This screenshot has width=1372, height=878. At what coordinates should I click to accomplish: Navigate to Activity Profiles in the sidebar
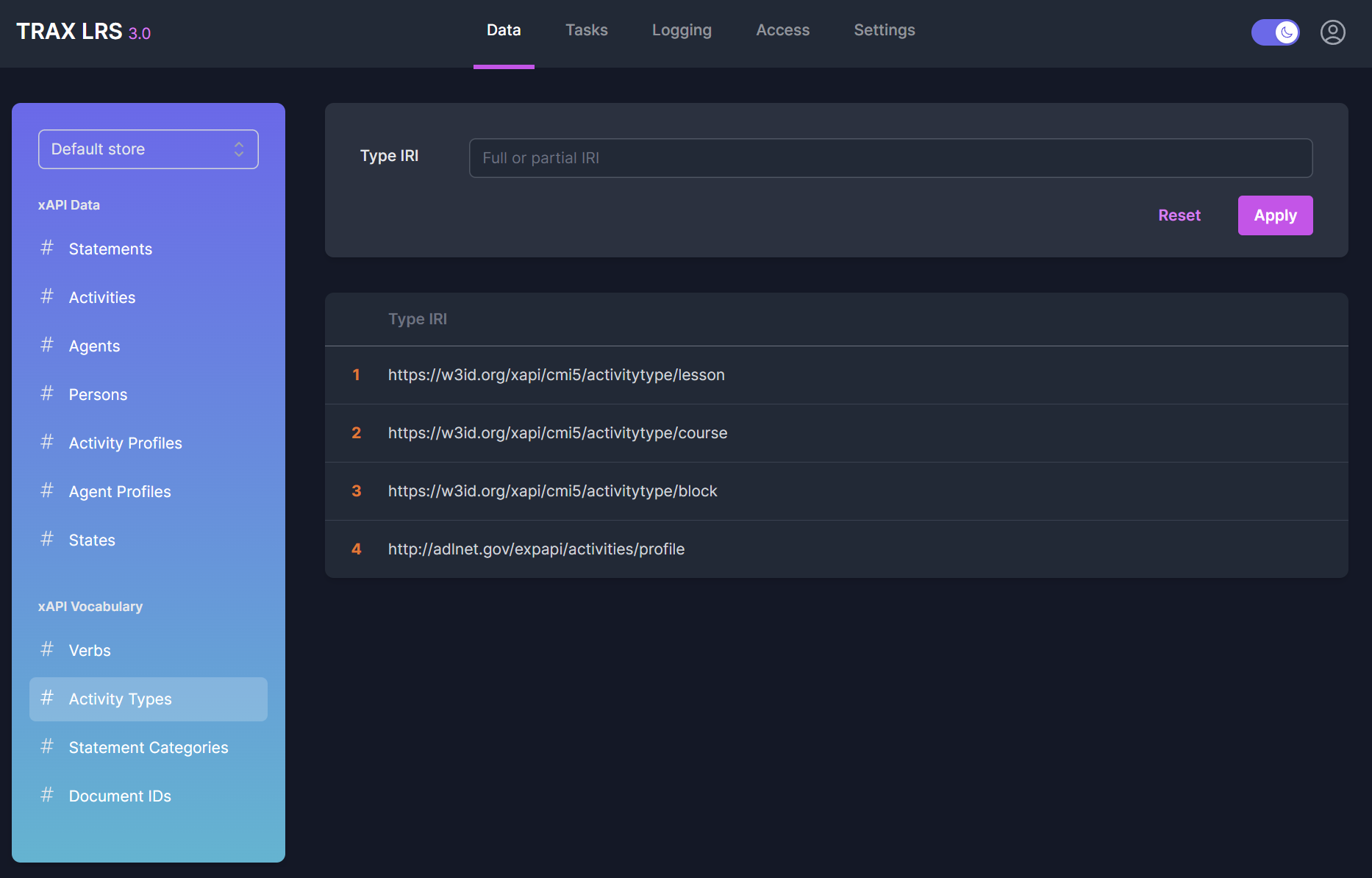tap(126, 443)
